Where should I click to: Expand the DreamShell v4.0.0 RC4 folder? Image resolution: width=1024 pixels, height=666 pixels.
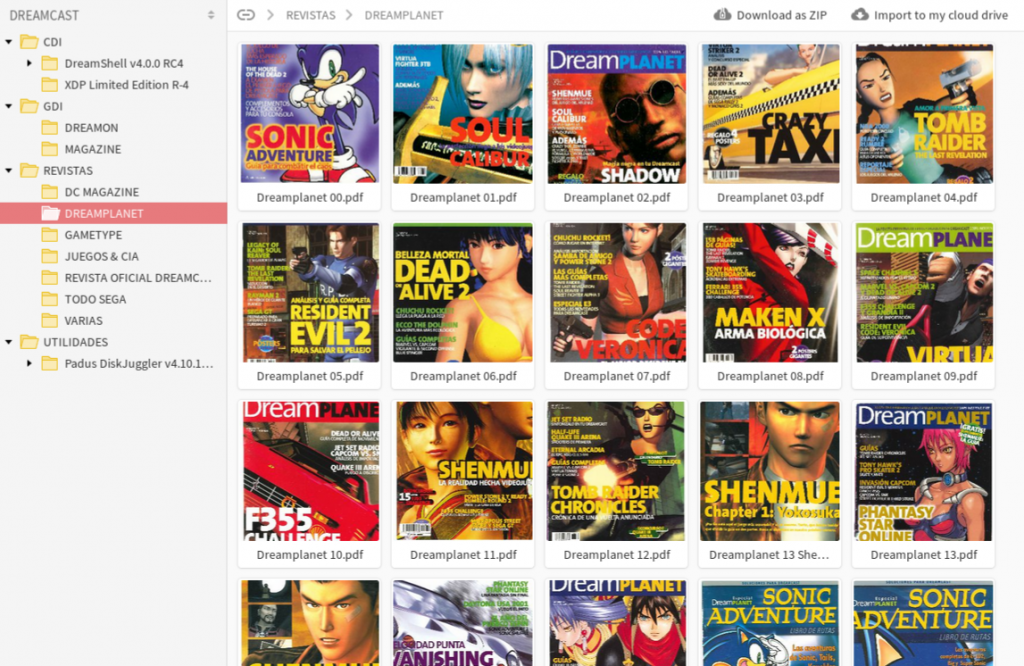(x=30, y=63)
